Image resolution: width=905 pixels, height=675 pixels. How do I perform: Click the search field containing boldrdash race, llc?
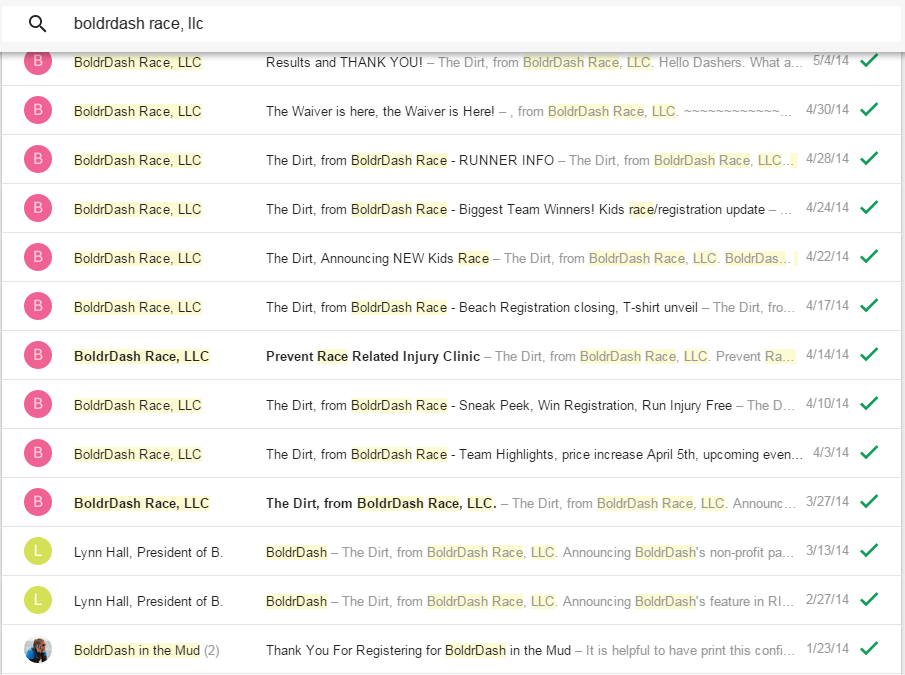450,24
